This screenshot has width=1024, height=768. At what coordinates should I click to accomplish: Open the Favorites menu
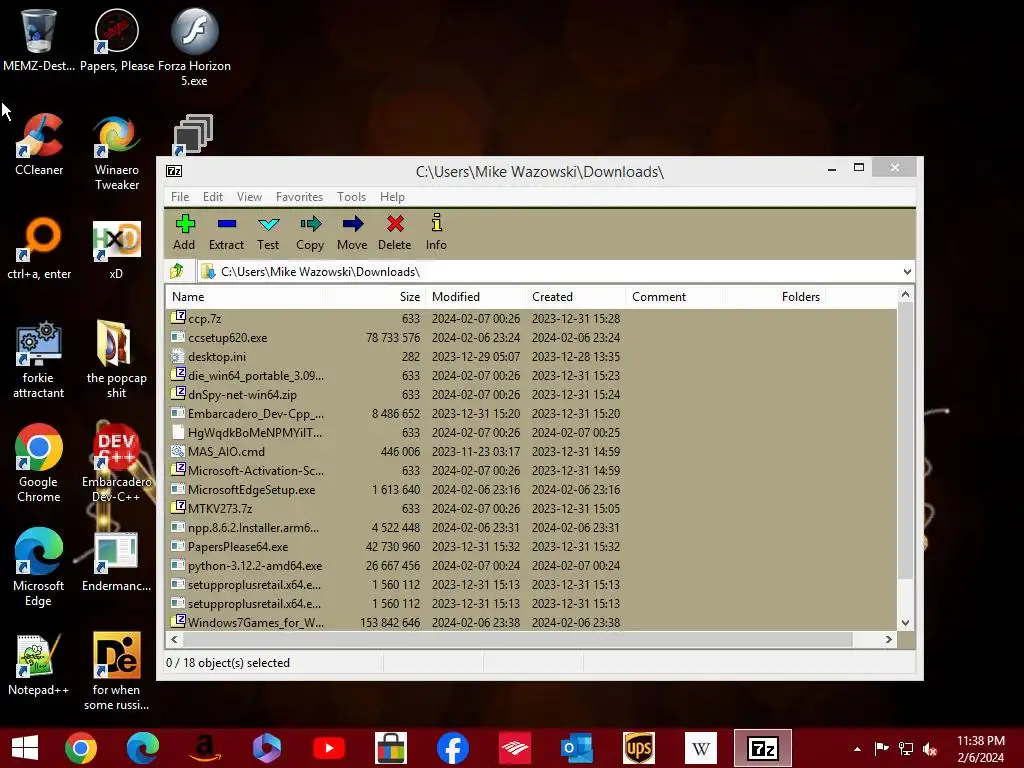click(299, 197)
